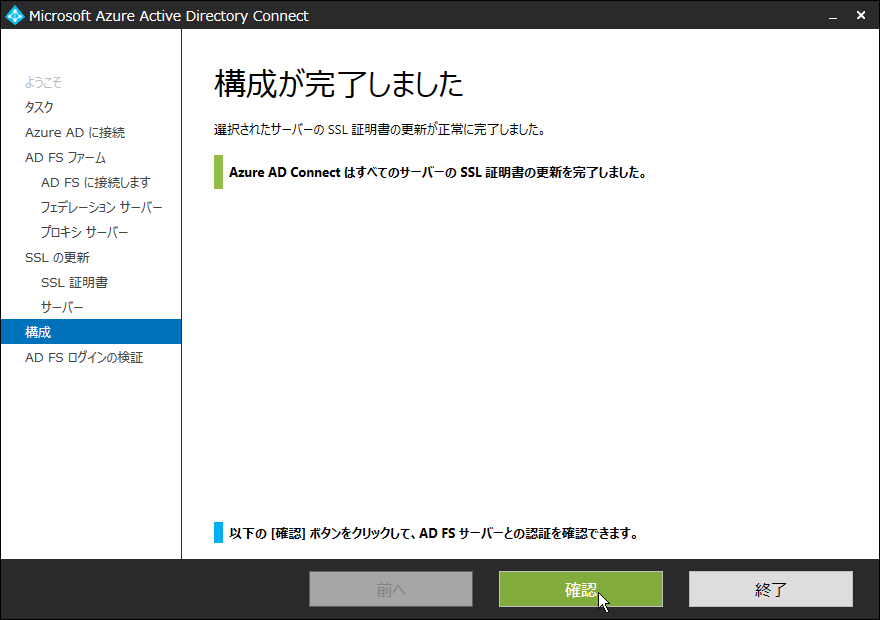Click the SSL 証明書の更新が正常に完了 message
This screenshot has width=880, height=620.
point(379,130)
